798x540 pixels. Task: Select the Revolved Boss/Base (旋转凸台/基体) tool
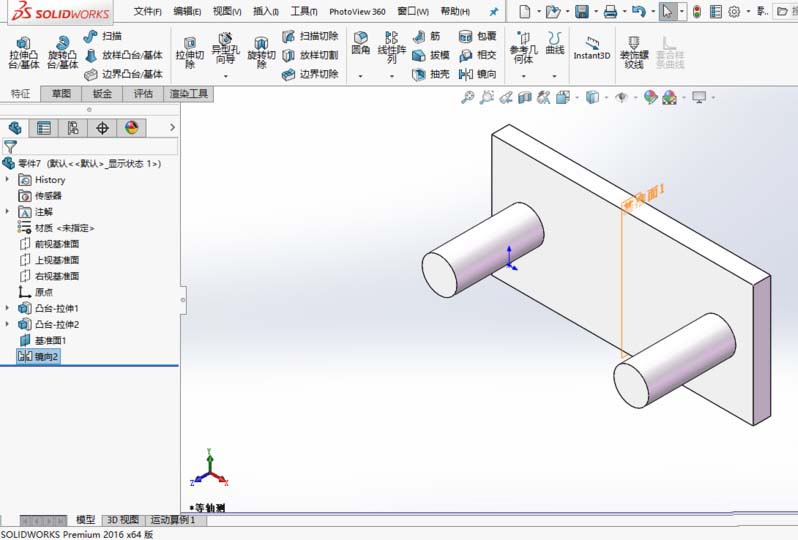coord(63,52)
